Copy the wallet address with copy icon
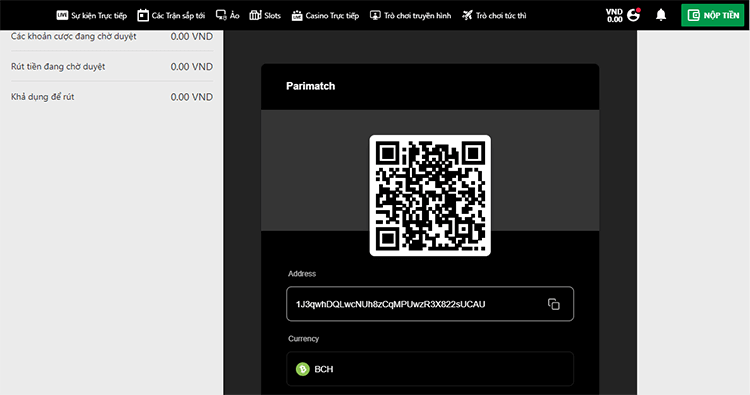Image resolution: width=750 pixels, height=395 pixels. pos(553,304)
